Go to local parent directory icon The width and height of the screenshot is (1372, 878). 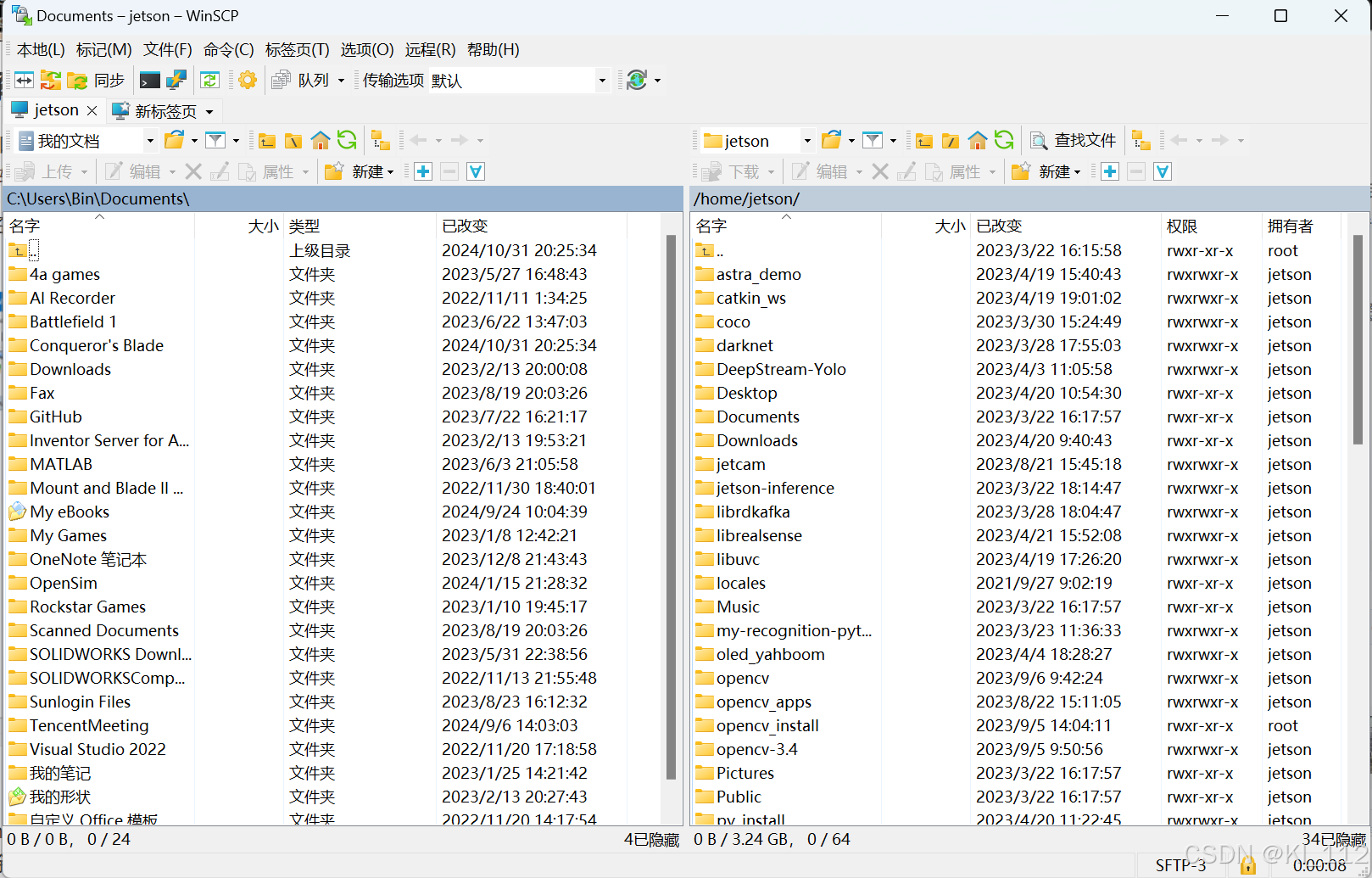coord(267,141)
